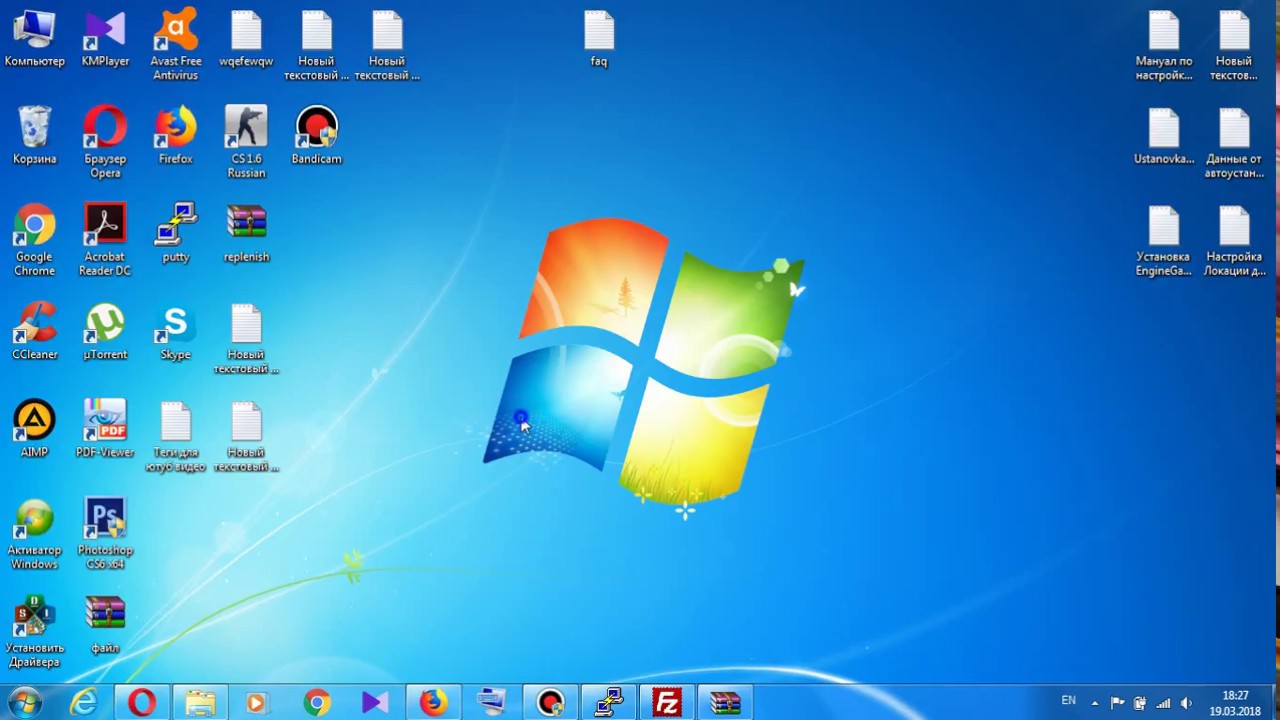The image size is (1280, 720).
Task: Click the power plug tray icon
Action: tap(1140, 703)
